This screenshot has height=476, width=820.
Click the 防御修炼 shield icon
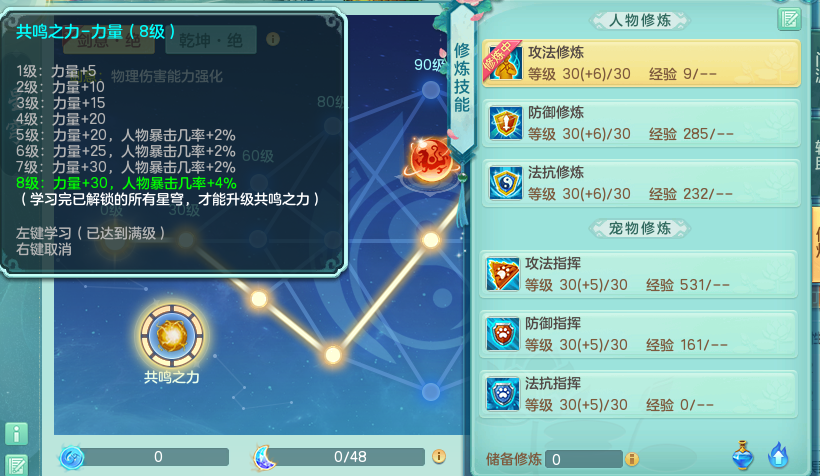tap(505, 123)
